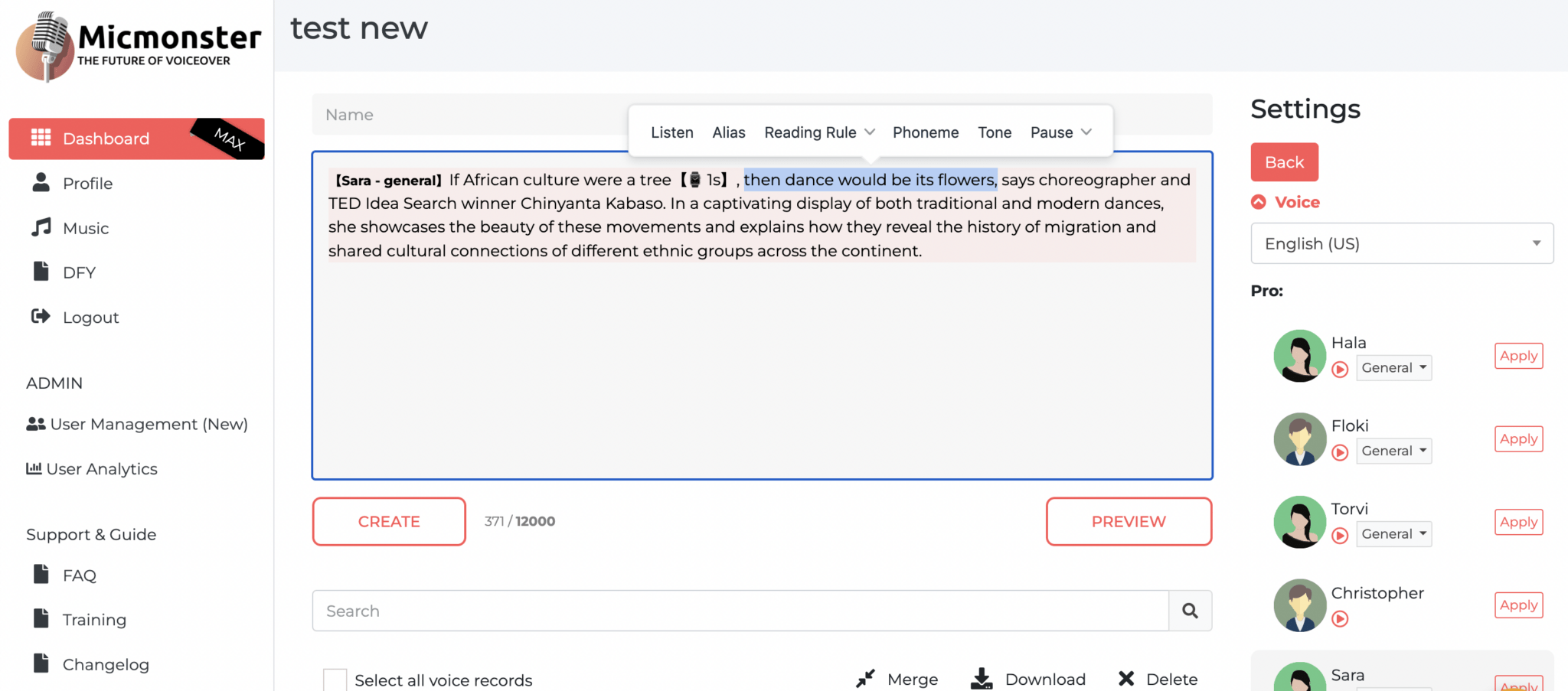Play Hala's voice sample

pyautogui.click(x=1340, y=370)
